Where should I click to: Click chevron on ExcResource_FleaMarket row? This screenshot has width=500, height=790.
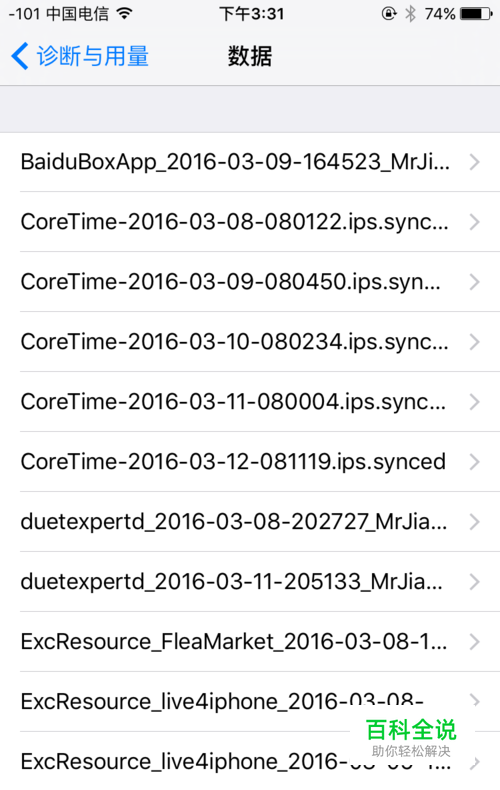coord(474,641)
